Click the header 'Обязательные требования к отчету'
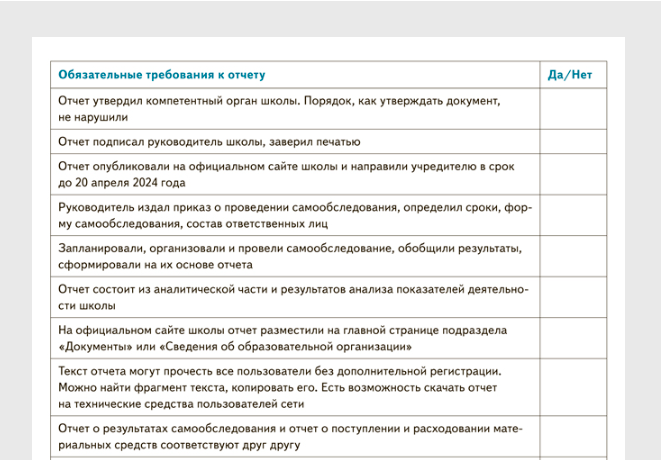 pos(161,75)
